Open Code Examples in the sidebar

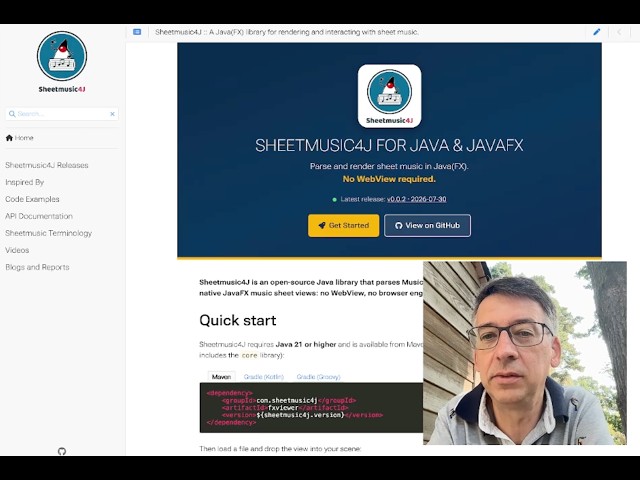(x=32, y=199)
